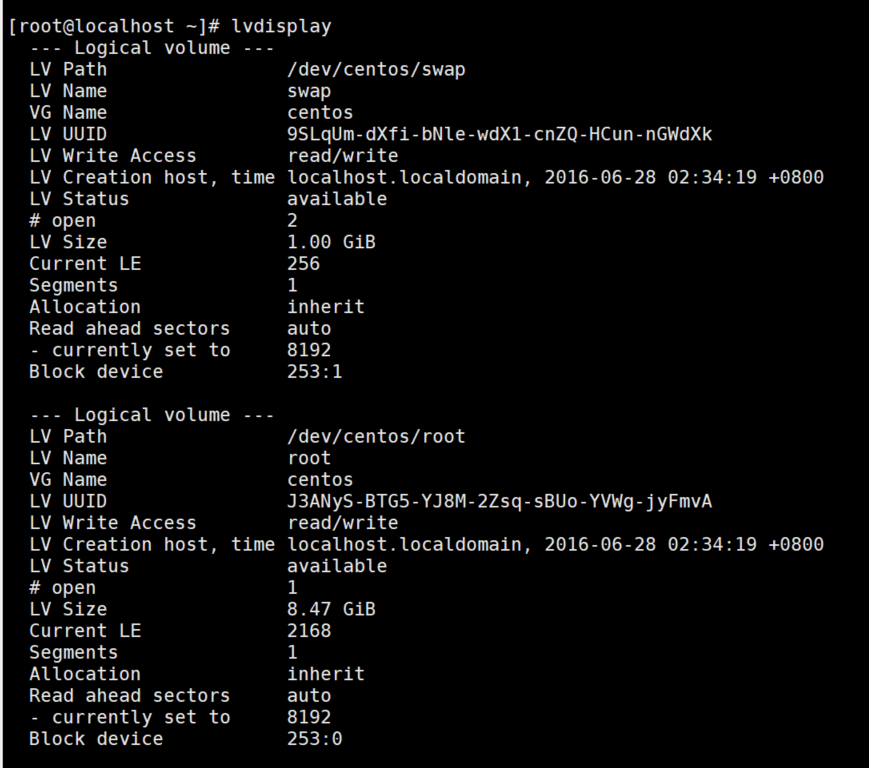The height and width of the screenshot is (768, 869).
Task: Click the Current LE value 2168
Action: click(x=309, y=631)
